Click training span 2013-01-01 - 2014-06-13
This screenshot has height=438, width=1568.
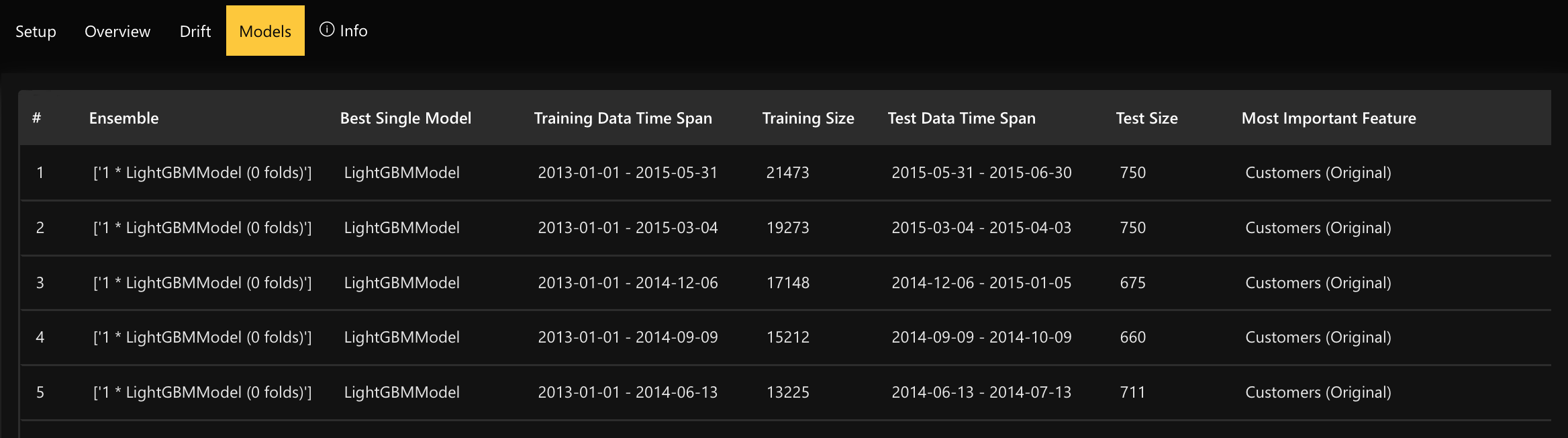(628, 392)
